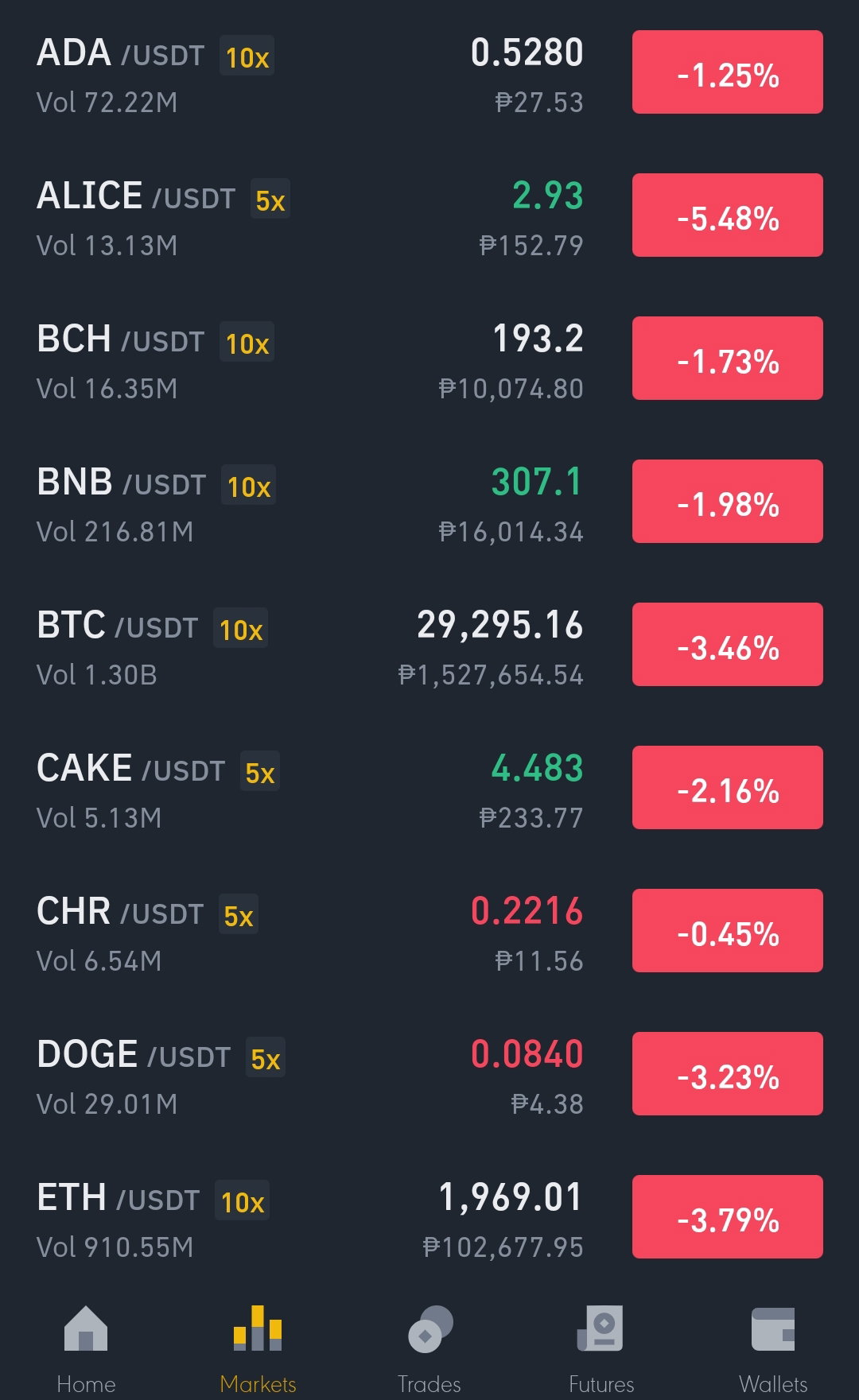The height and width of the screenshot is (1400, 859).
Task: Select the Futures tab label
Action: coord(601,1384)
